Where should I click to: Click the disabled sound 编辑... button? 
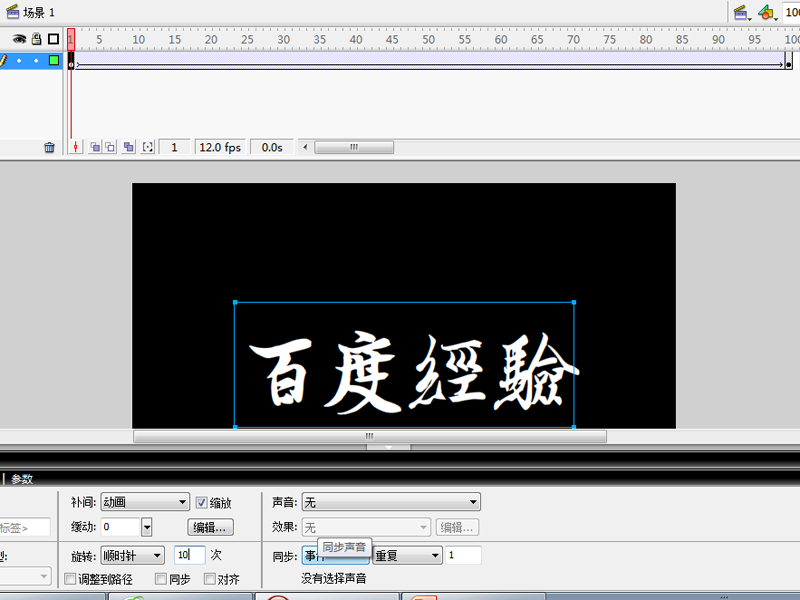[457, 527]
